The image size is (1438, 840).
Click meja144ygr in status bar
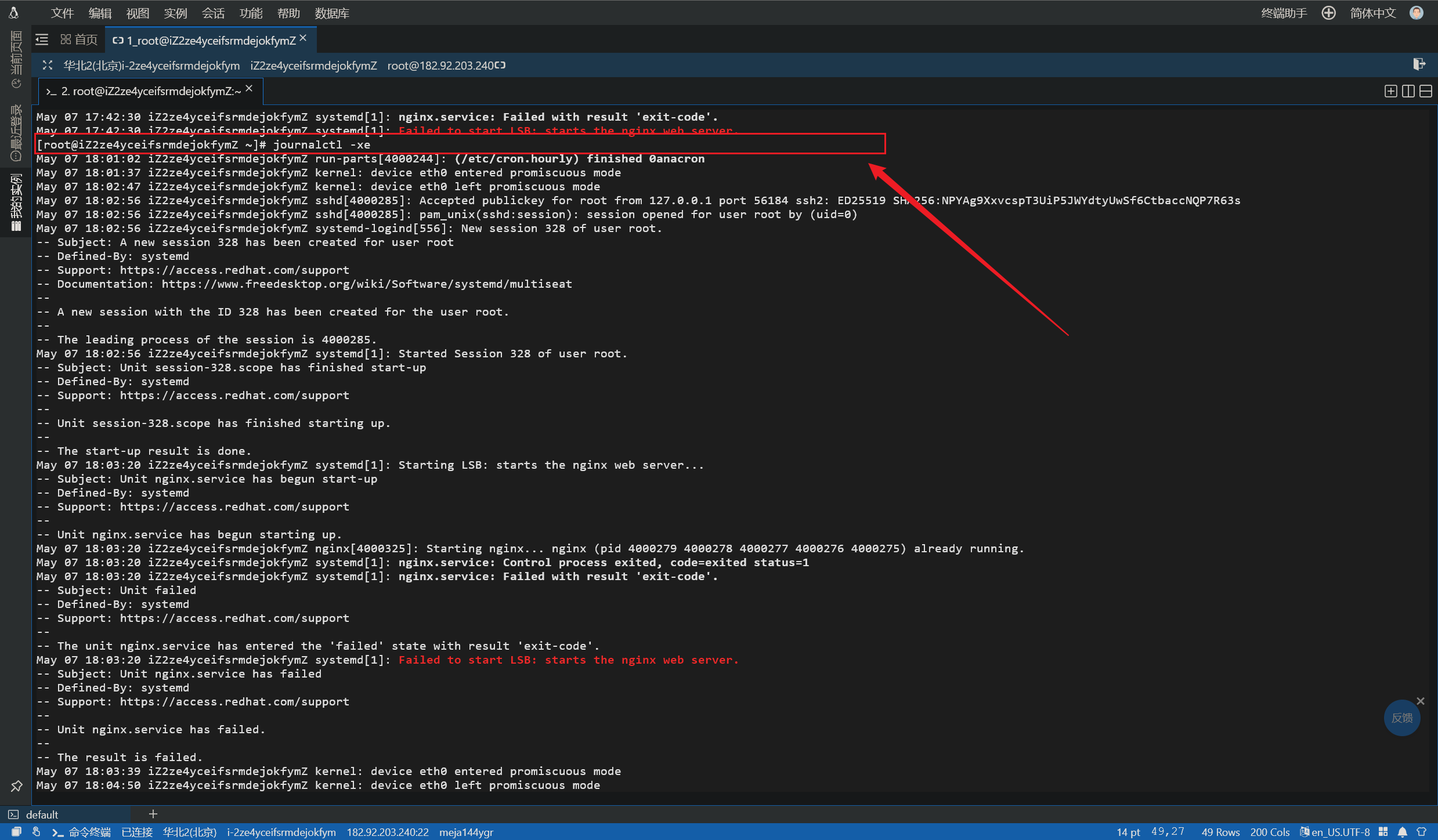pyautogui.click(x=466, y=832)
